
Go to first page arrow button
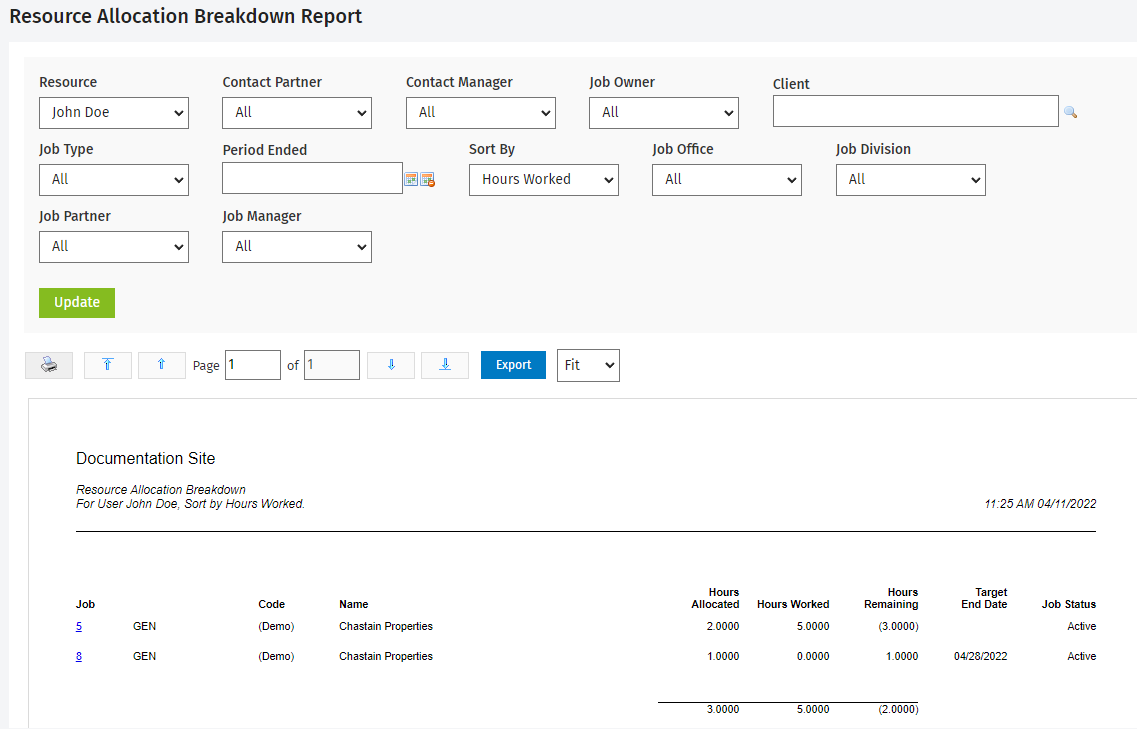(x=107, y=365)
